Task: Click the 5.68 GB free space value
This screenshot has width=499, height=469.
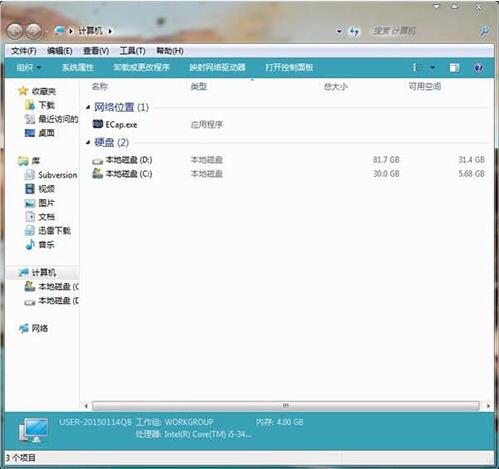Action: [x=471, y=174]
